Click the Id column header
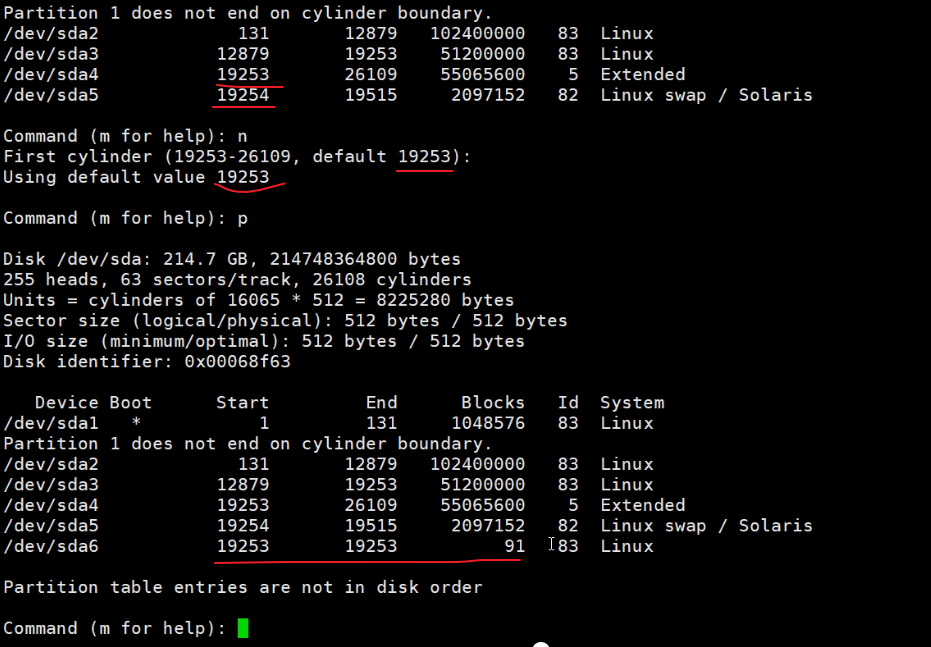Viewport: 931px width, 647px height. 568,402
